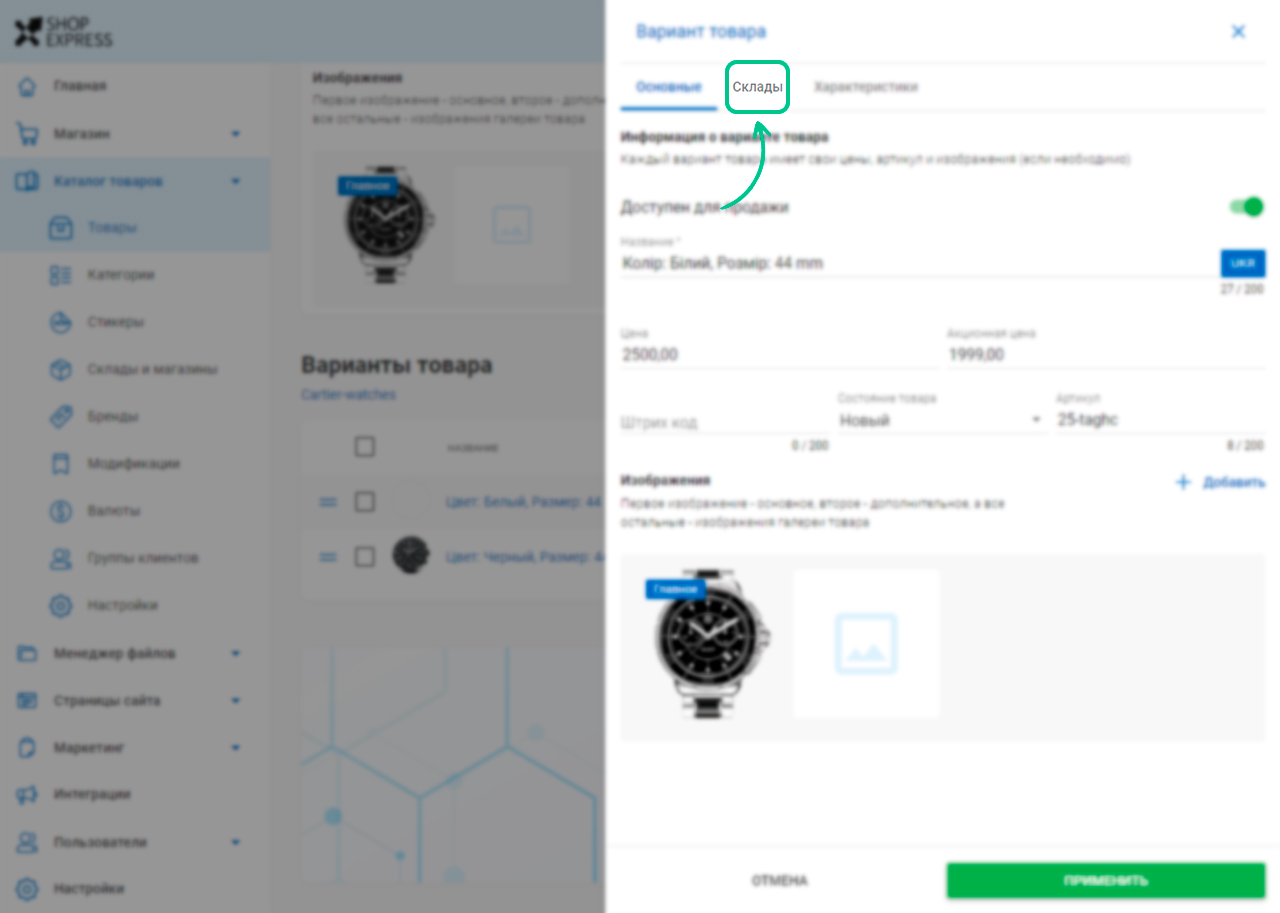This screenshot has height=913, width=1280.
Task: Click the ОТМЕНА button
Action: pos(780,881)
